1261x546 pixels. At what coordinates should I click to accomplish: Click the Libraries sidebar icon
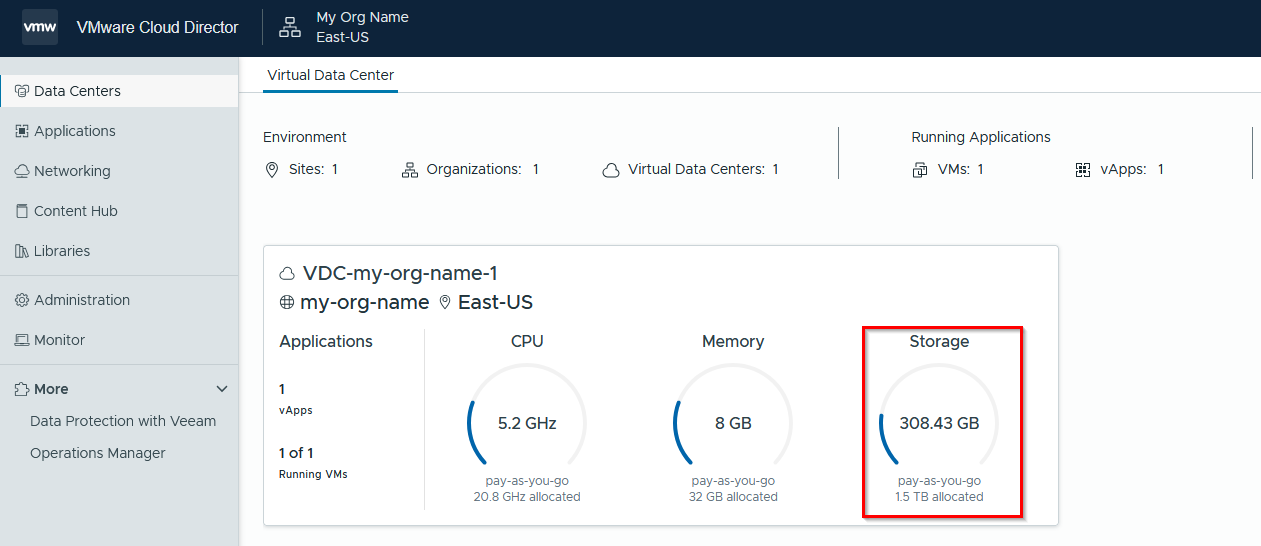click(22, 251)
